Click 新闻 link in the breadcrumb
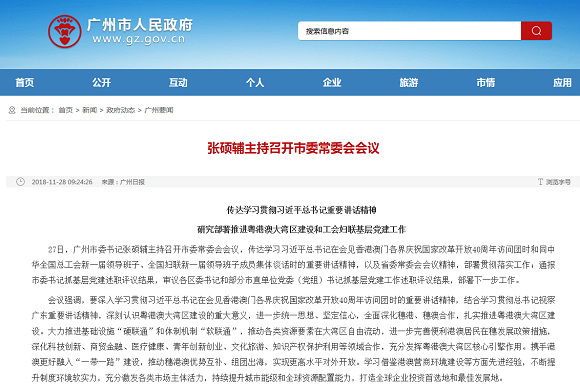Screen dimensions: 580x389 point(90,110)
